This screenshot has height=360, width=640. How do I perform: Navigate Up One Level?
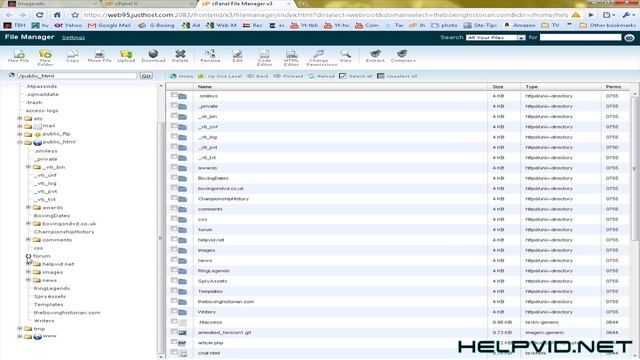(x=220, y=76)
